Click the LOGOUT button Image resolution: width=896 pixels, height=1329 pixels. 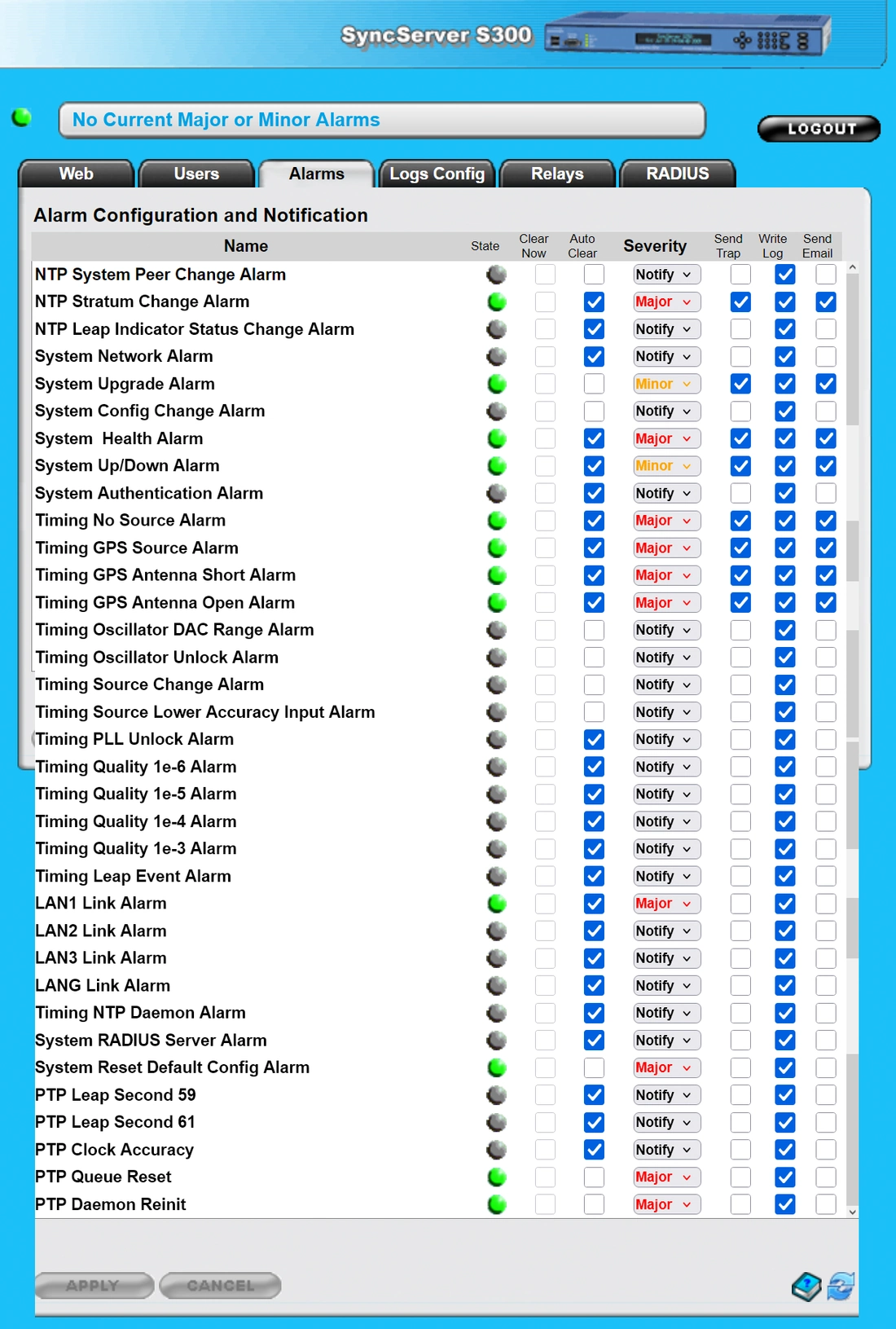(819, 129)
